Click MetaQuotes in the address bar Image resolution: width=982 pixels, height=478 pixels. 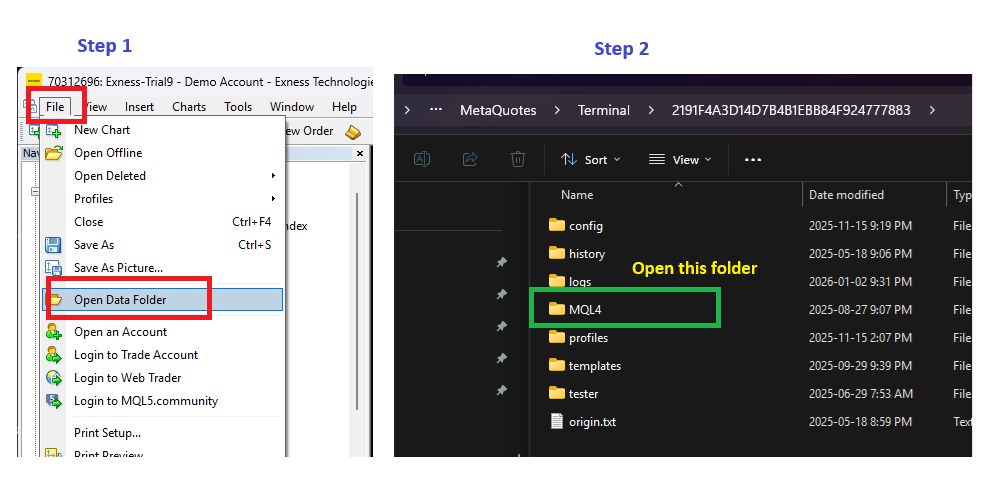tap(497, 110)
